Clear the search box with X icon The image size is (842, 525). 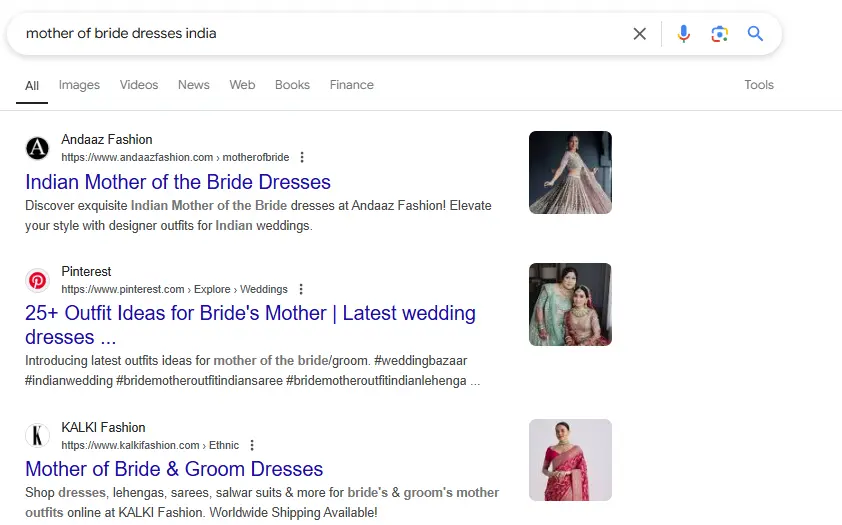click(x=640, y=34)
